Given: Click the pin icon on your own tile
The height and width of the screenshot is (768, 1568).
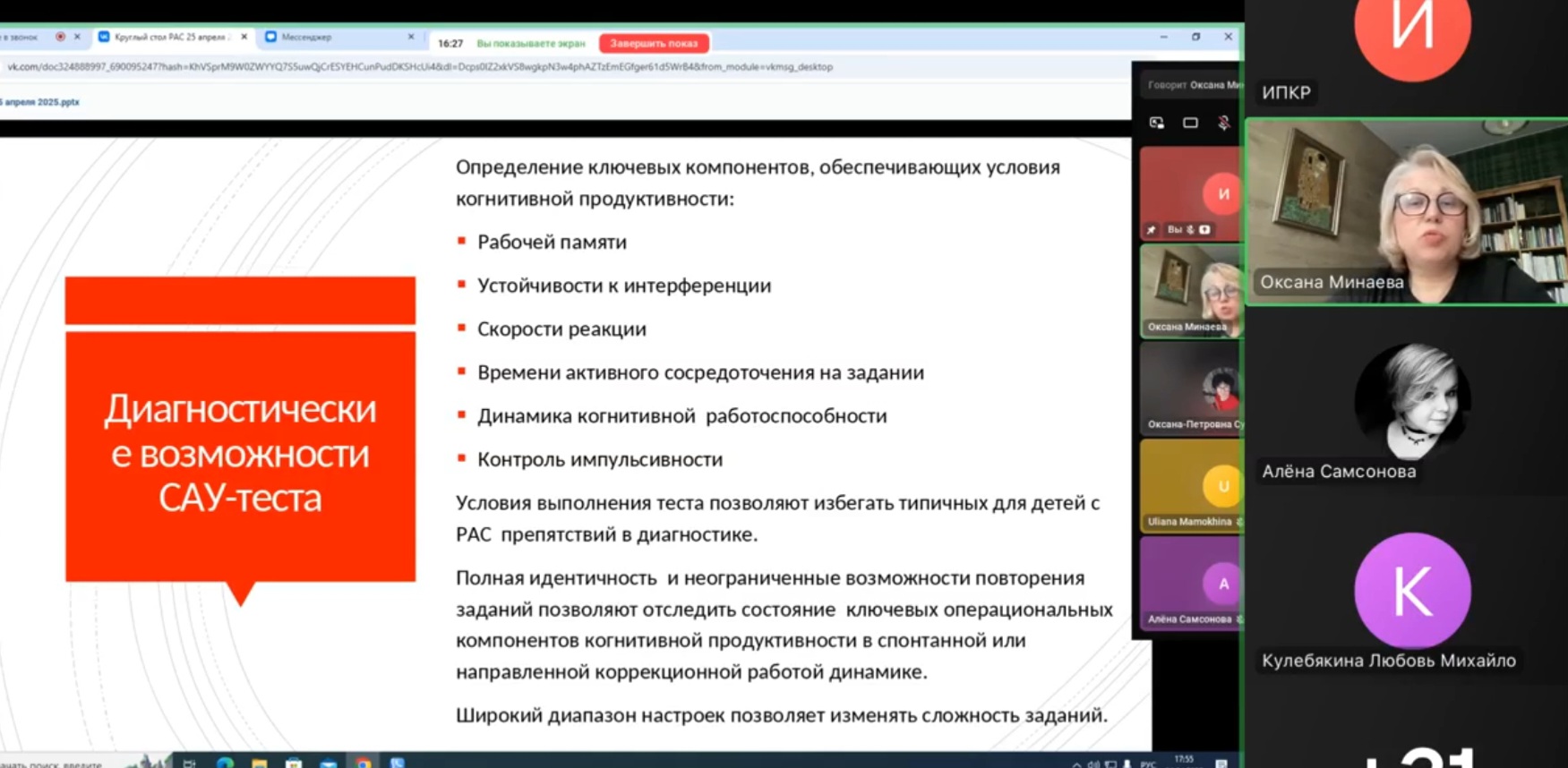Looking at the screenshot, I should point(1152,230).
